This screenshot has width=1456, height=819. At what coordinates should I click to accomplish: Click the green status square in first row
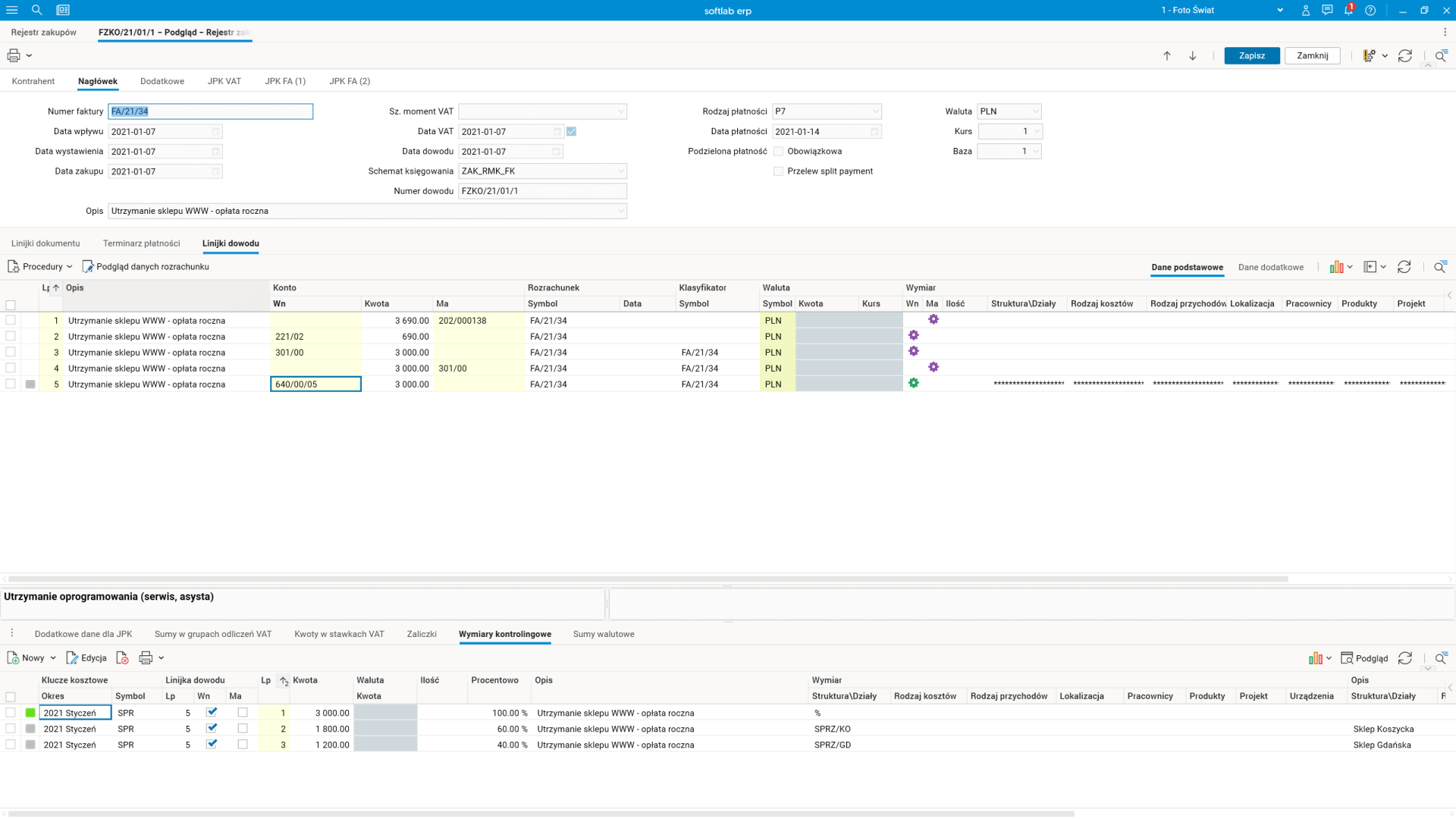pos(30,713)
